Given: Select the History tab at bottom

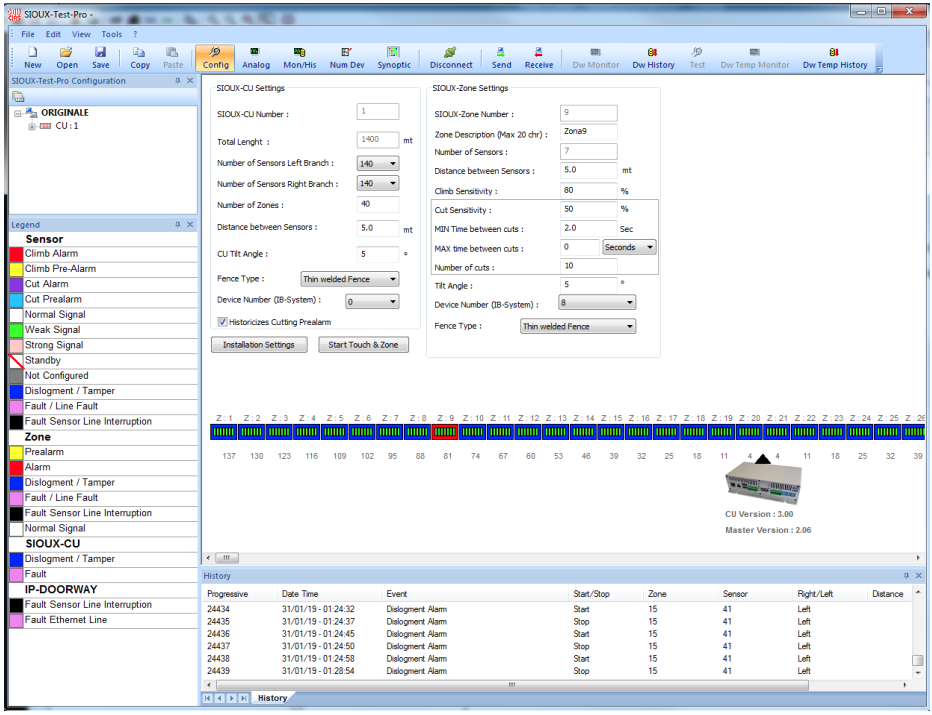Looking at the screenshot, I should (272, 698).
